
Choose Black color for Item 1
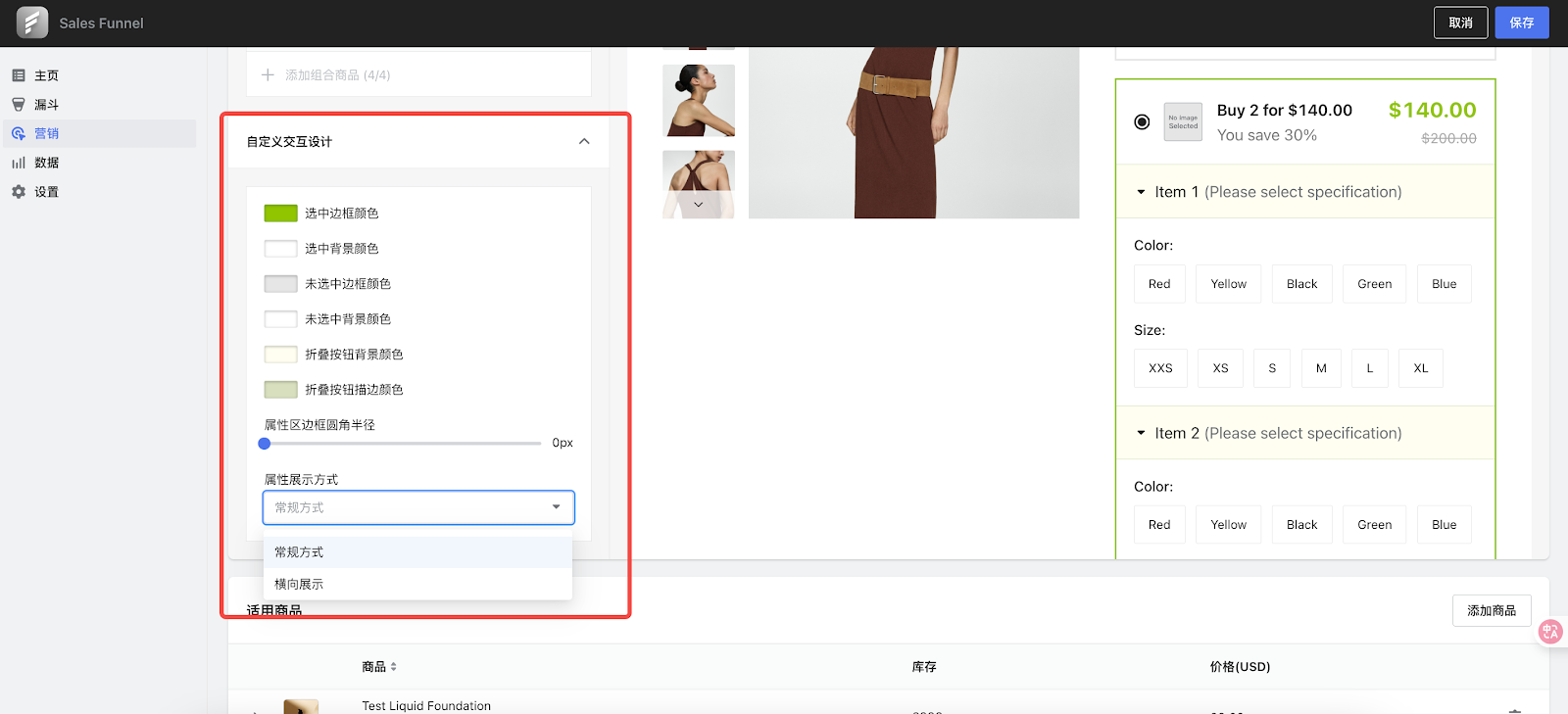1302,284
